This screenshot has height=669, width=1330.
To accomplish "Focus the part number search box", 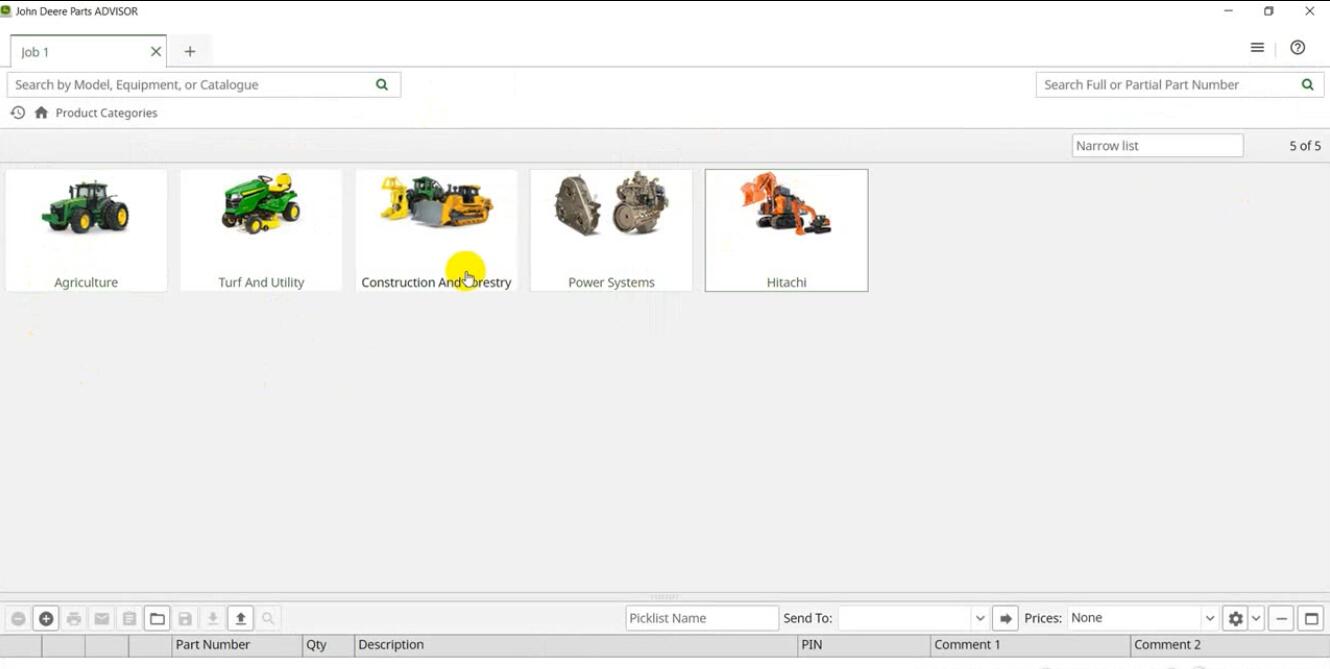I will 1180,85.
